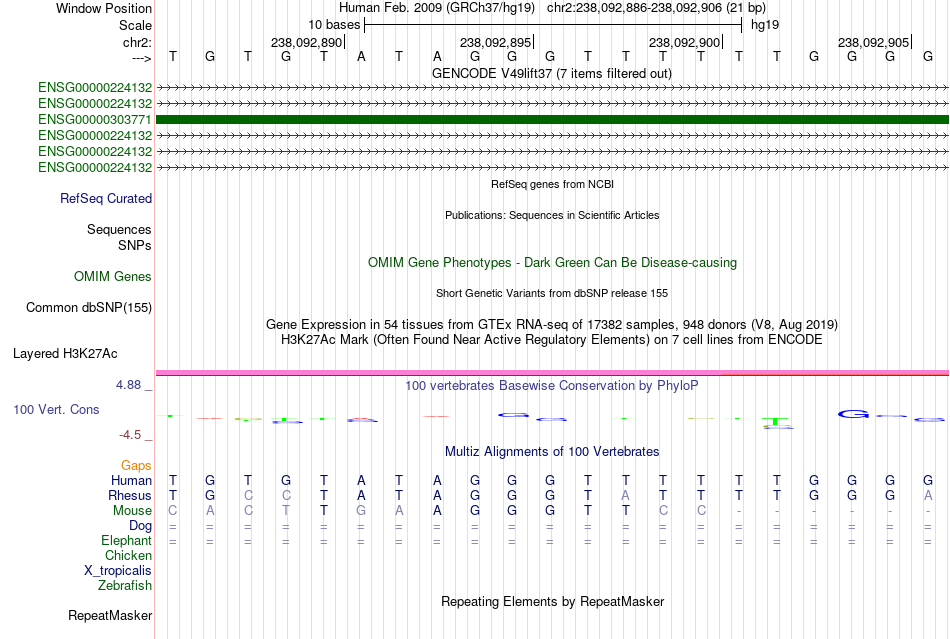950x639 pixels.
Task: Click the chr2:238,092,886-238,092,906 (21 bp) position text
Action: tap(656, 8)
